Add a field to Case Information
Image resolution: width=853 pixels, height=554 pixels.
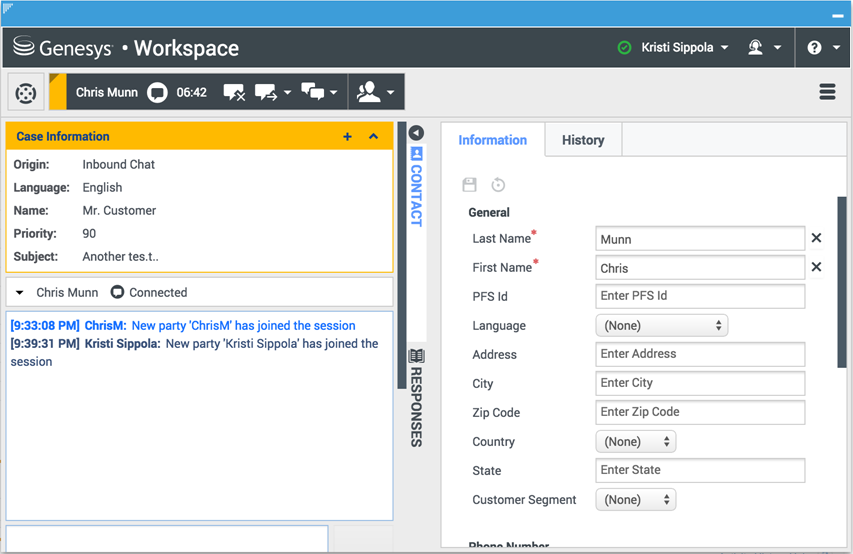[x=347, y=137]
